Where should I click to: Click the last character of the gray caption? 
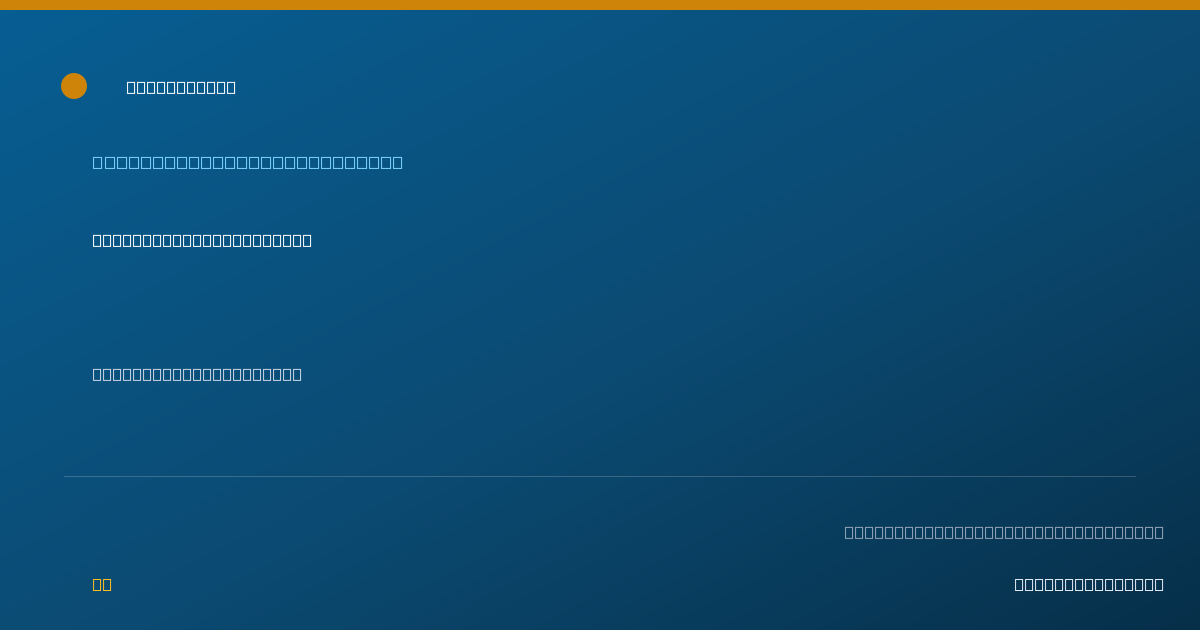(x=1159, y=532)
